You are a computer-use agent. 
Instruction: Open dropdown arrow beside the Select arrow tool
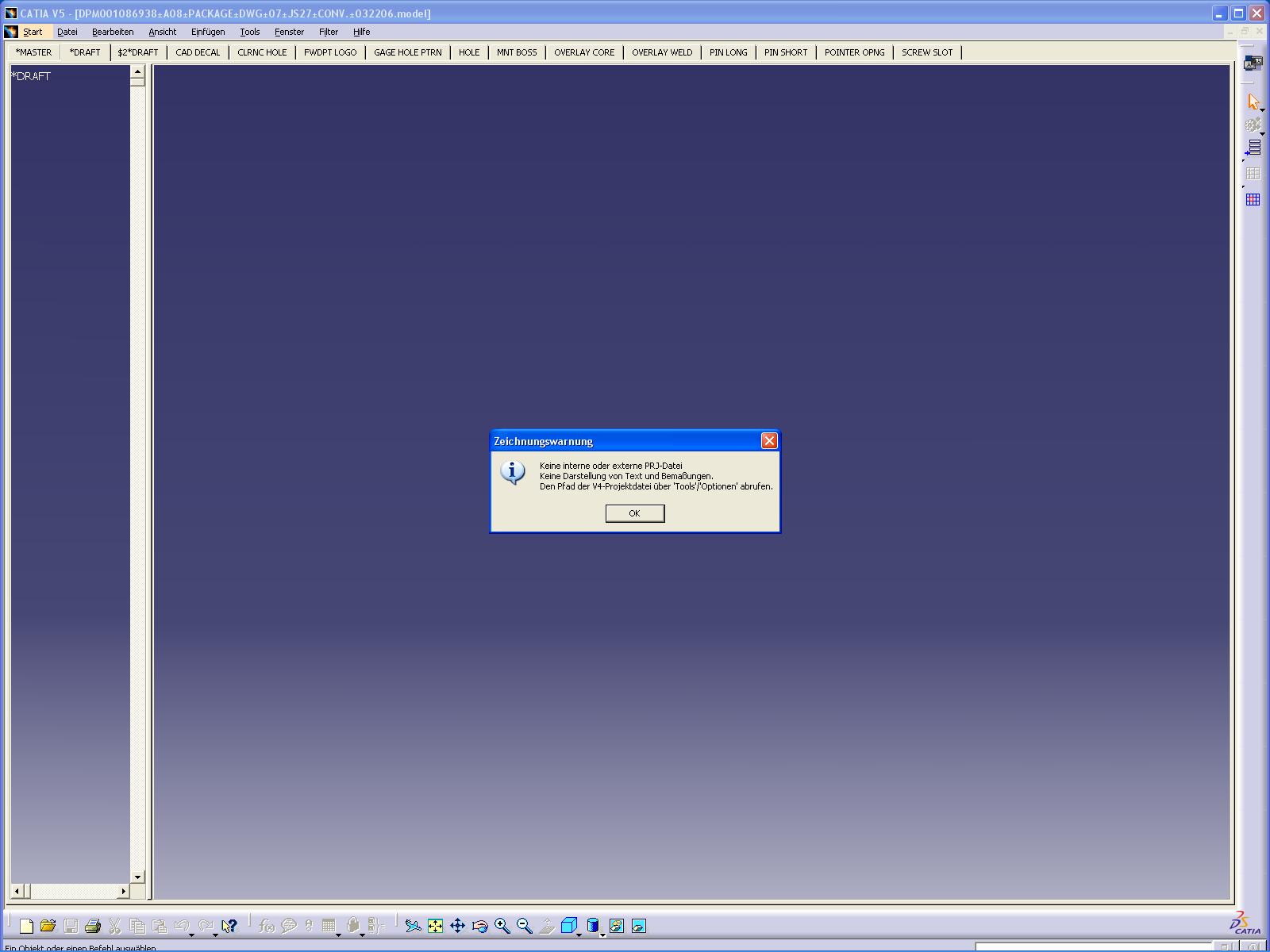point(1262,110)
